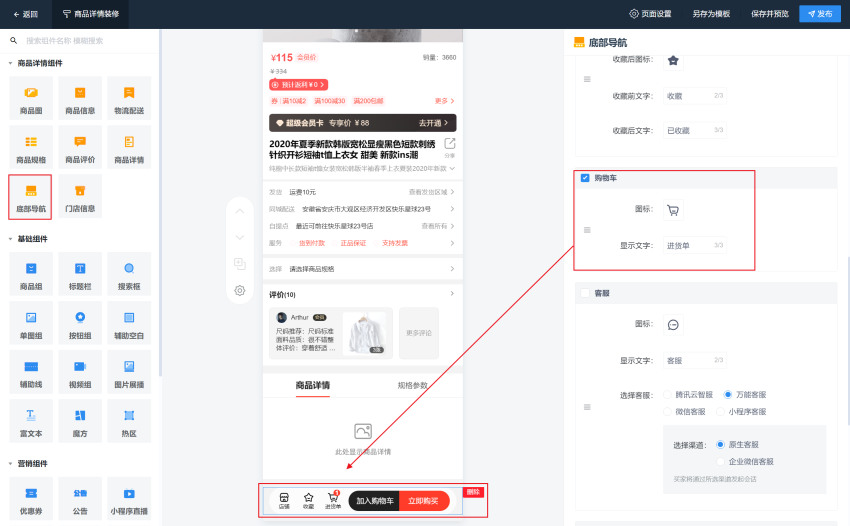The height and width of the screenshot is (526, 850).
Task: Expand the 评价(10) reviews arrow
Action: tap(452, 294)
